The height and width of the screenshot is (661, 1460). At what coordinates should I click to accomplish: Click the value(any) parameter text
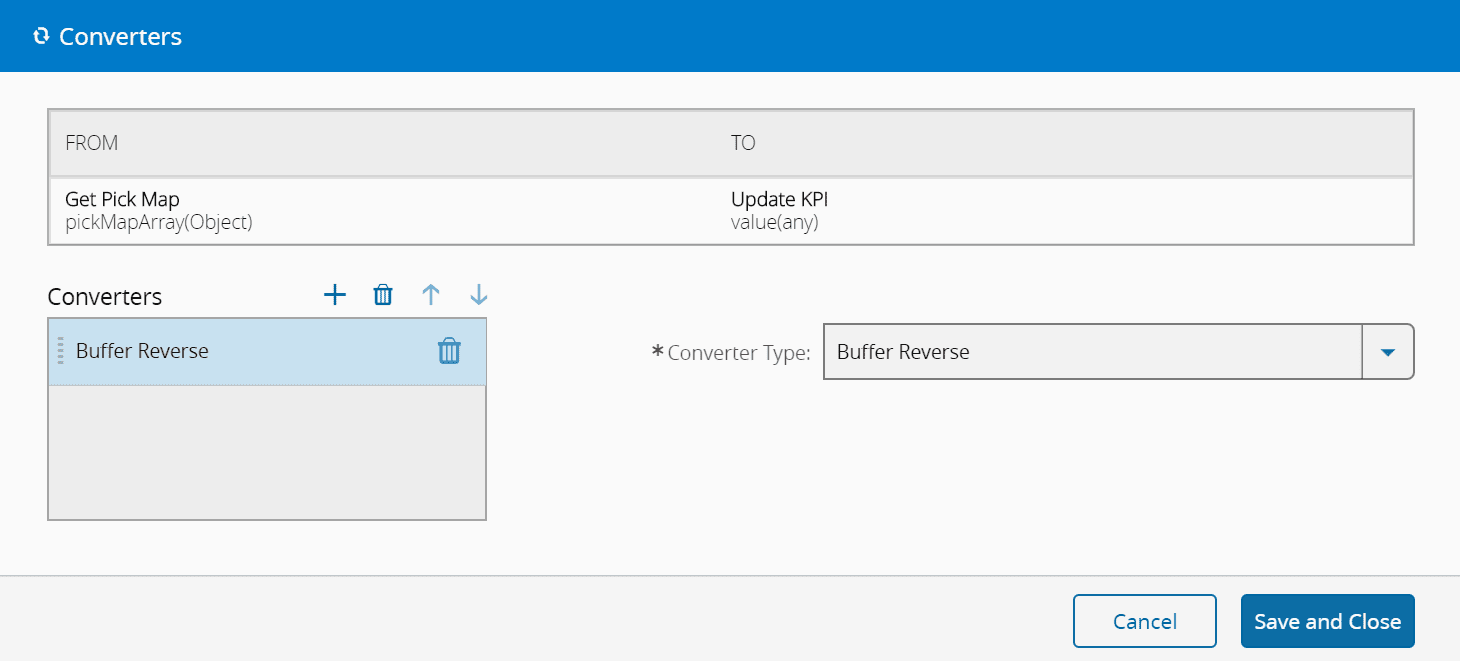click(774, 223)
